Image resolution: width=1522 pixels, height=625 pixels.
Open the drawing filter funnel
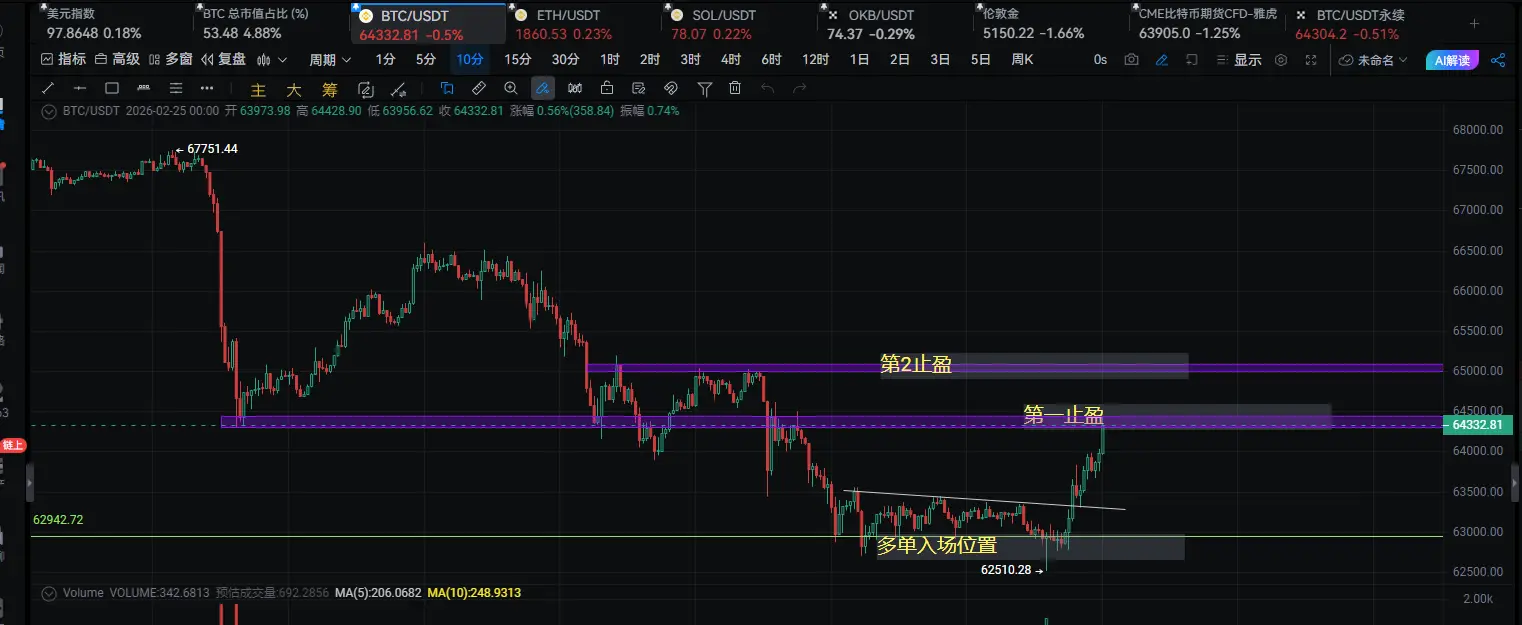pyautogui.click(x=704, y=88)
